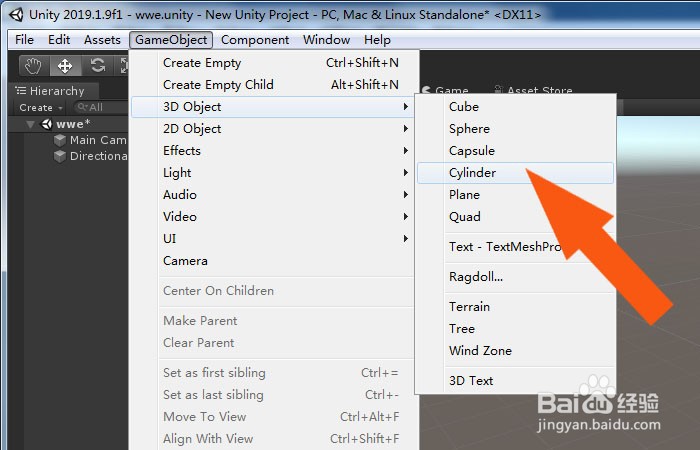This screenshot has width=700, height=450.
Task: Click the Main Camera cube icon
Action: (60, 140)
